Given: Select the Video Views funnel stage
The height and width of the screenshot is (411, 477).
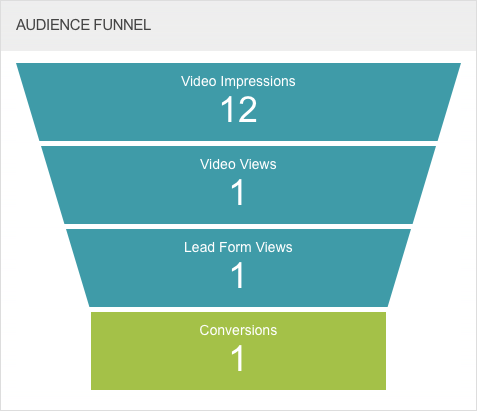Looking at the screenshot, I should pyautogui.click(x=238, y=185).
